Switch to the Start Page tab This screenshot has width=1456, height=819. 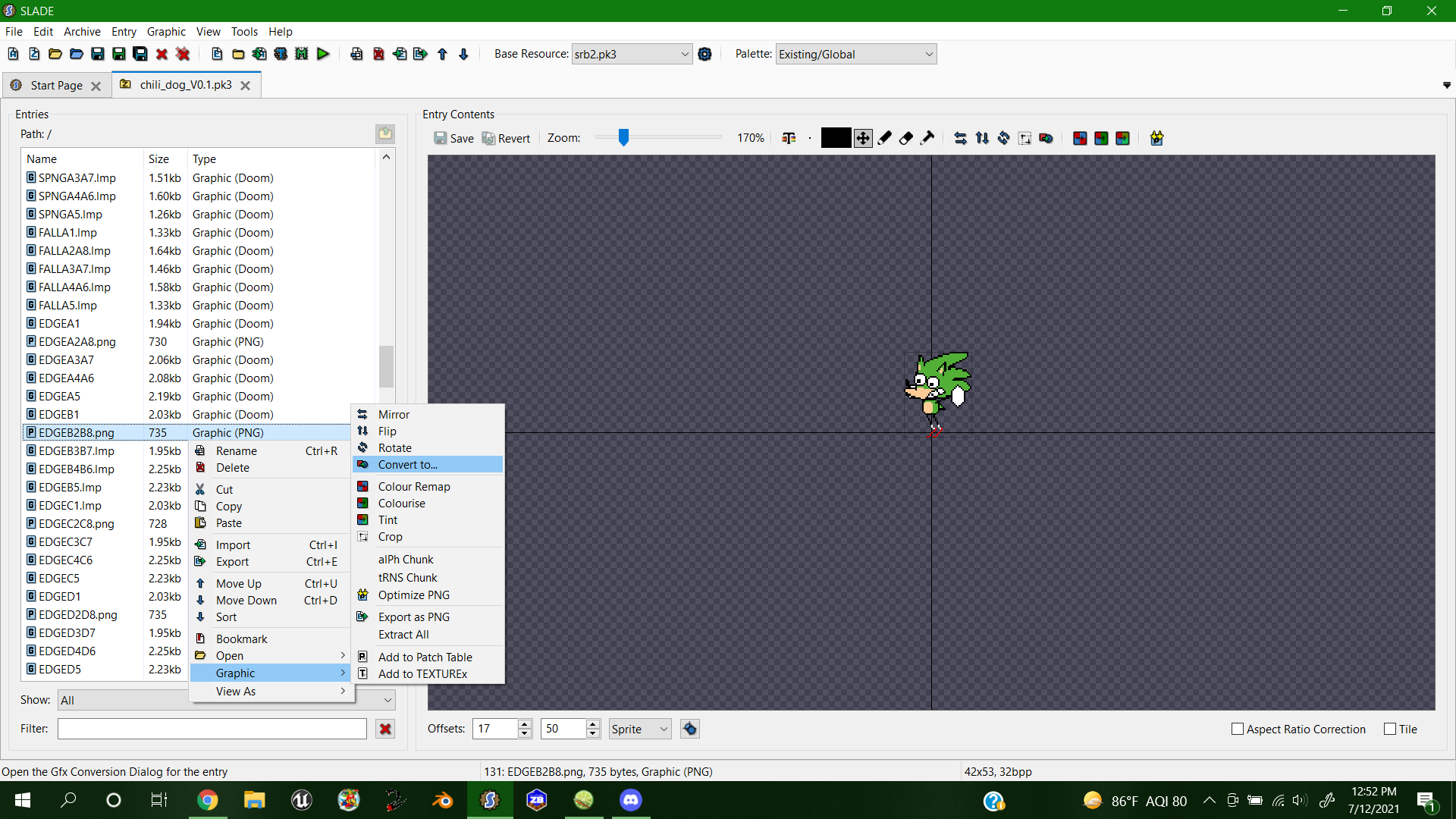pyautogui.click(x=56, y=86)
